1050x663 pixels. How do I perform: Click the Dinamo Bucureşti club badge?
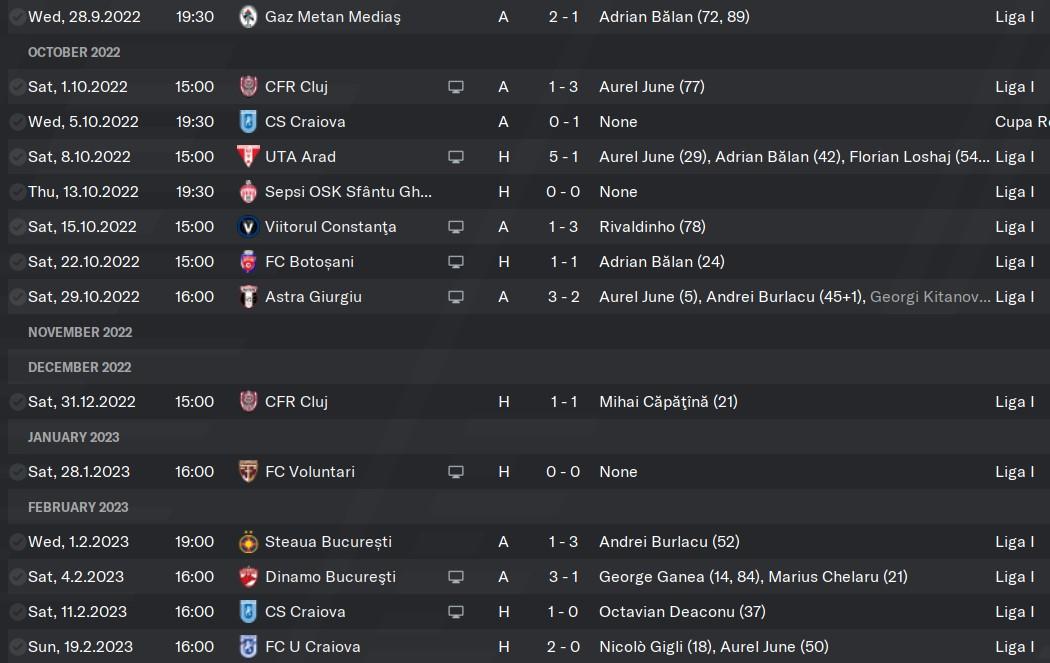coord(248,577)
